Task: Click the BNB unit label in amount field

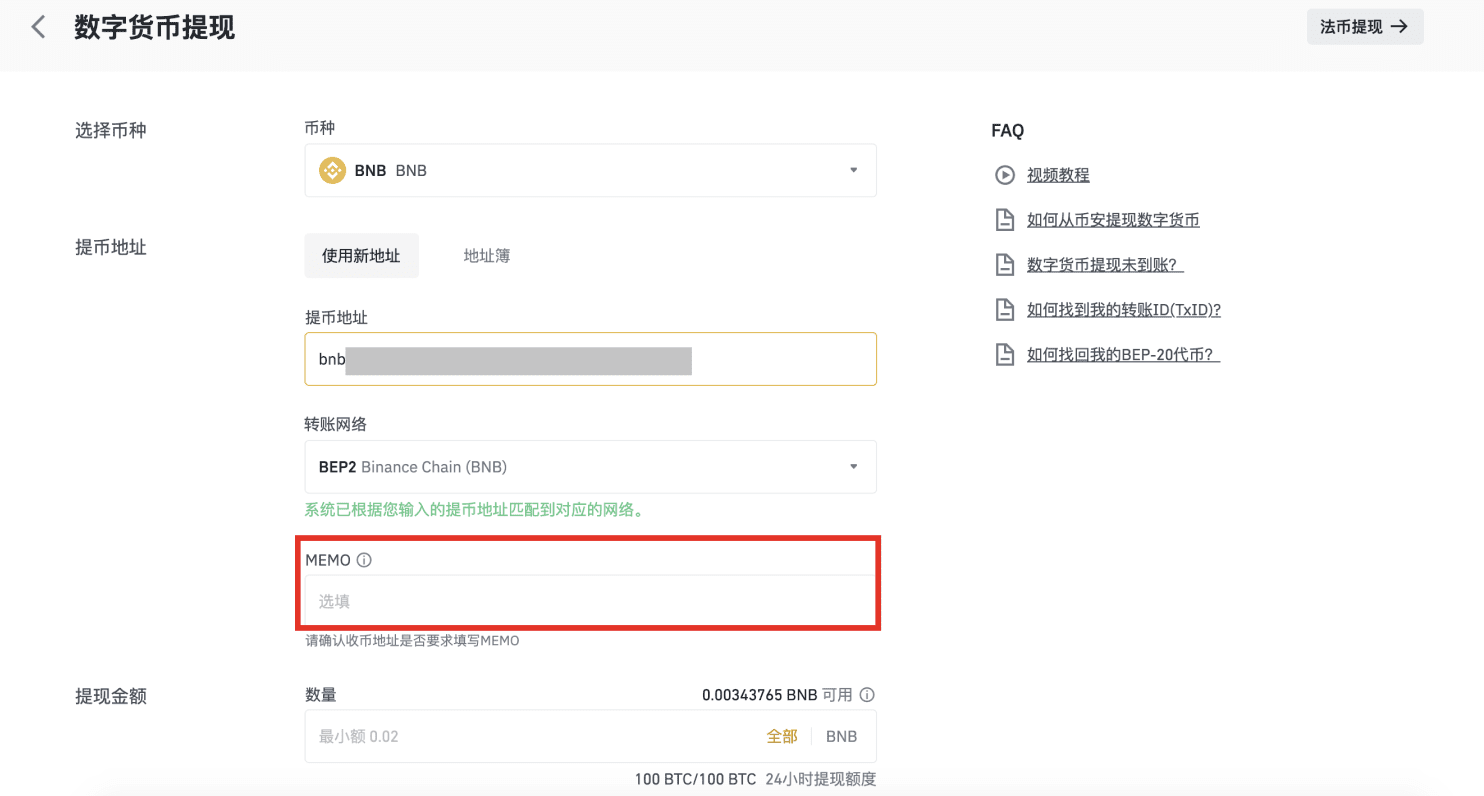Action: click(841, 736)
